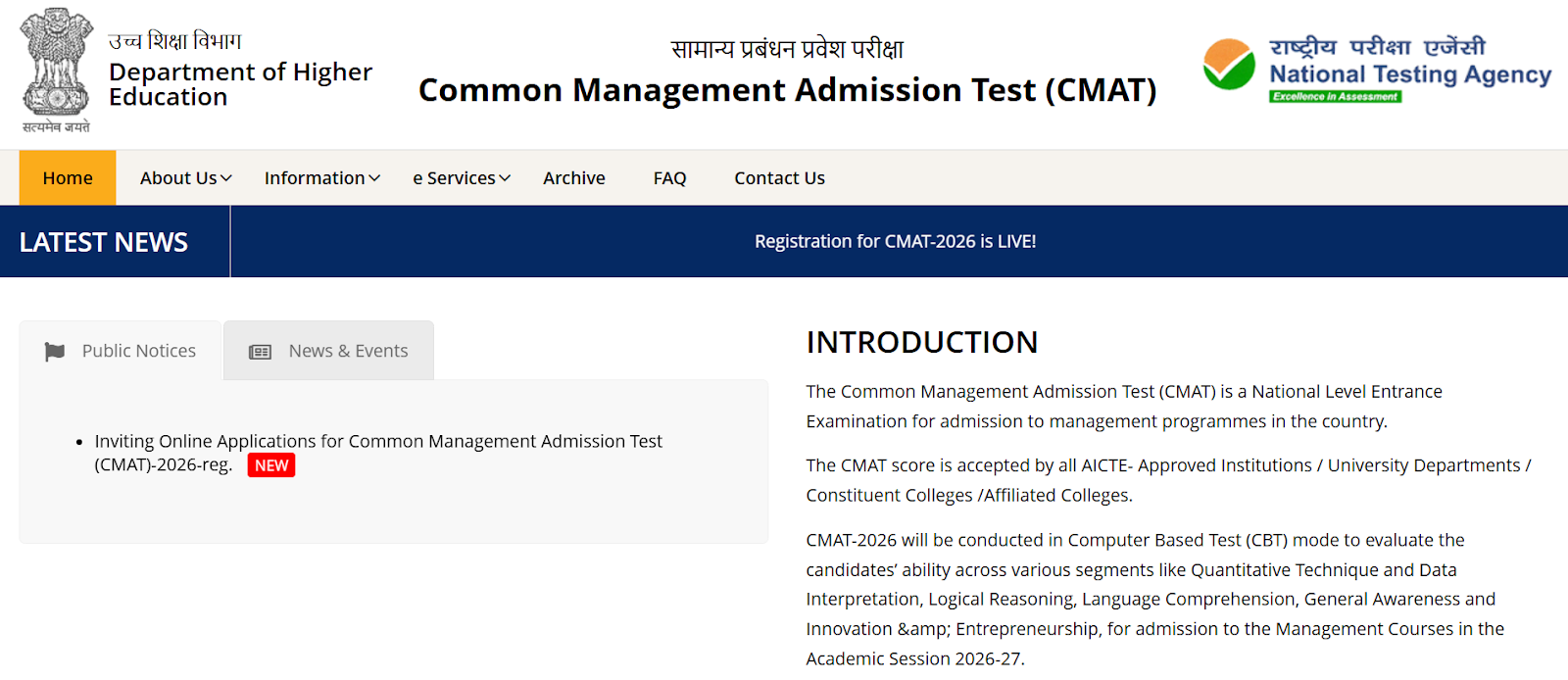Click the Department of Higher Education emblem
This screenshot has width=1568, height=680.
56,69
